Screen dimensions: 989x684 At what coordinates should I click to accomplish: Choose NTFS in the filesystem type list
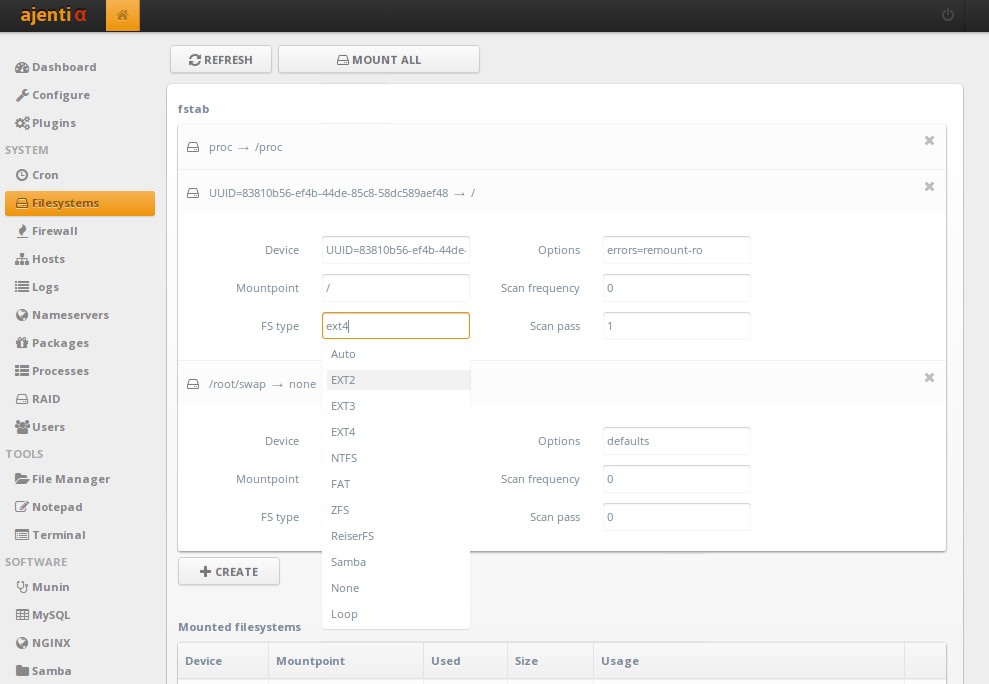pyautogui.click(x=344, y=458)
